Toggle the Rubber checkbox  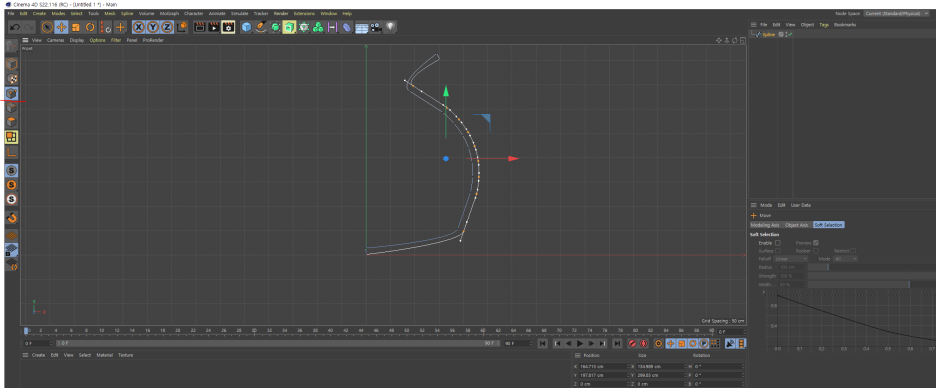pyautogui.click(x=815, y=251)
